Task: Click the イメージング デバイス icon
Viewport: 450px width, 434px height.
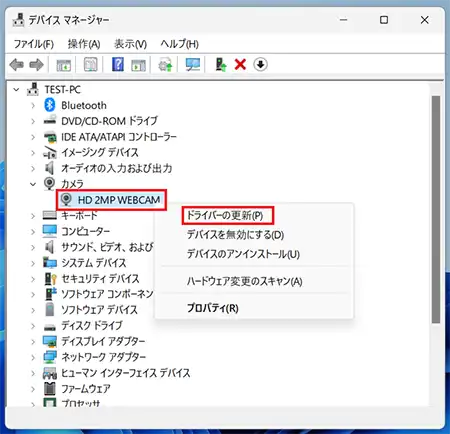Action: pos(50,153)
